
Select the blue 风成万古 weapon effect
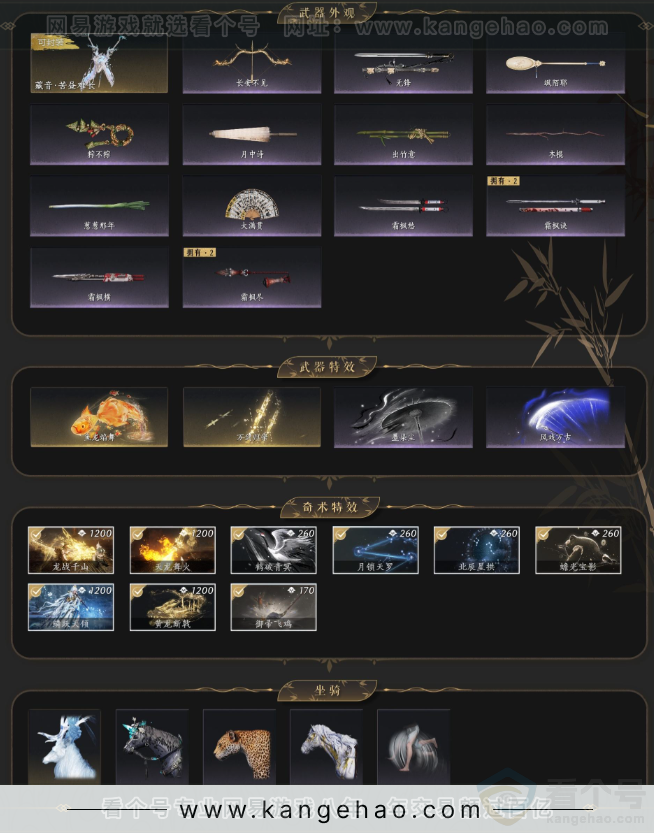555,417
